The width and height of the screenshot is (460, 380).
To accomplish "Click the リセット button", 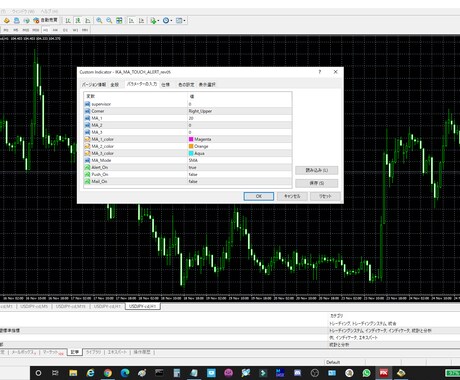I will click(x=325, y=196).
